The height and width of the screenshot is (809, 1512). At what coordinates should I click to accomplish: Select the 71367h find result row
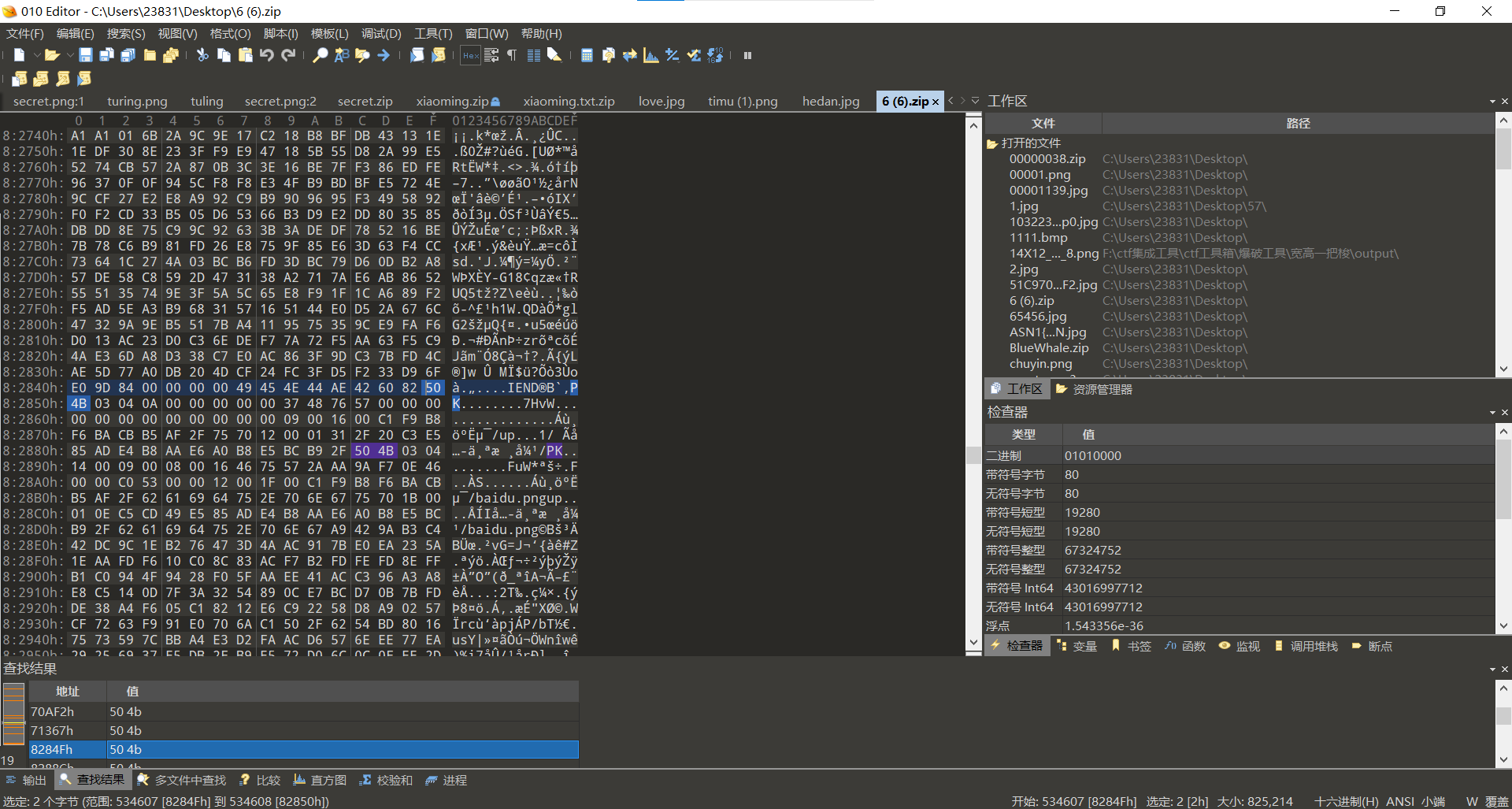click(303, 730)
